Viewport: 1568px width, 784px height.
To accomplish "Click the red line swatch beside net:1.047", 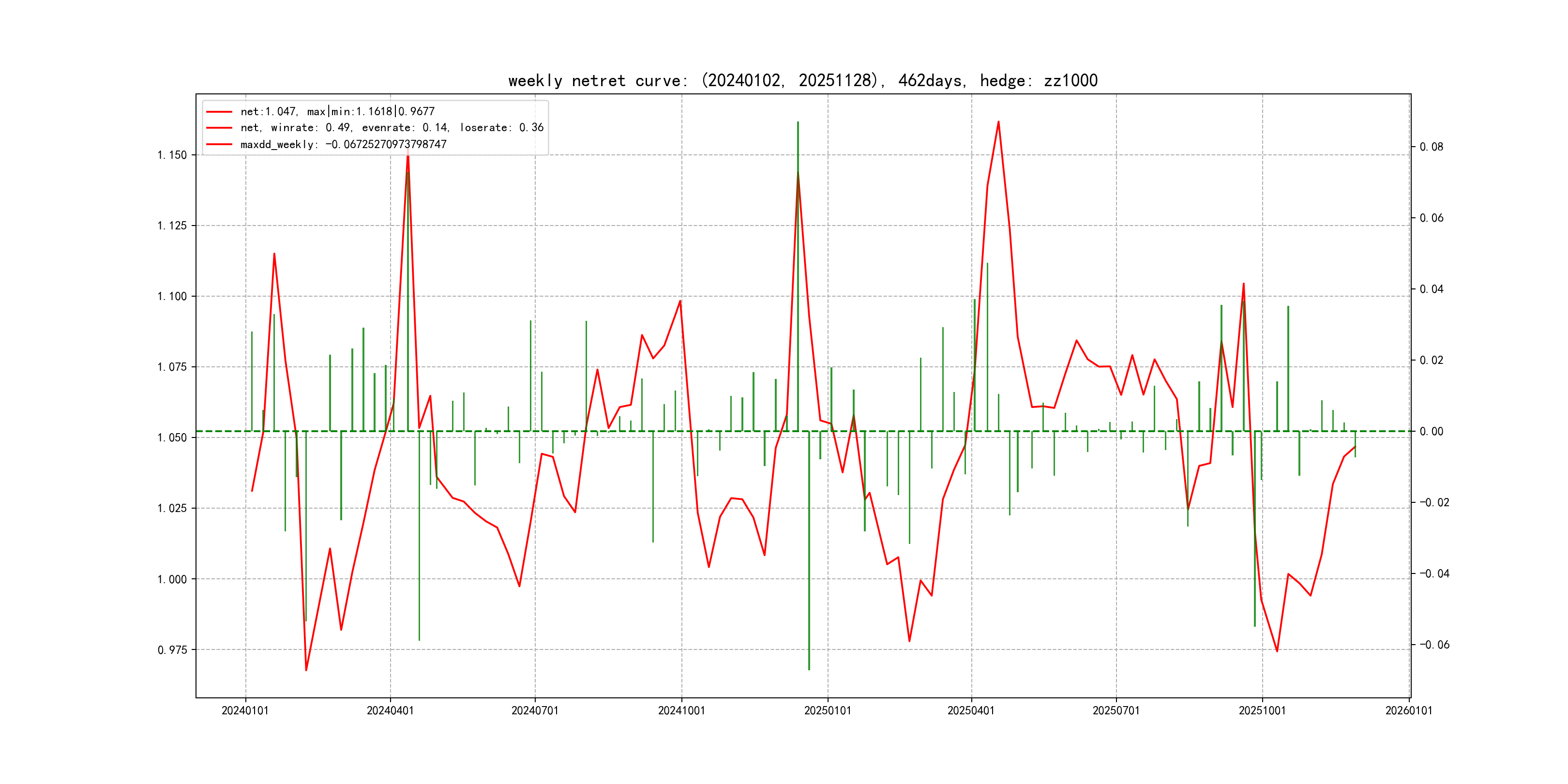I will click(x=219, y=111).
